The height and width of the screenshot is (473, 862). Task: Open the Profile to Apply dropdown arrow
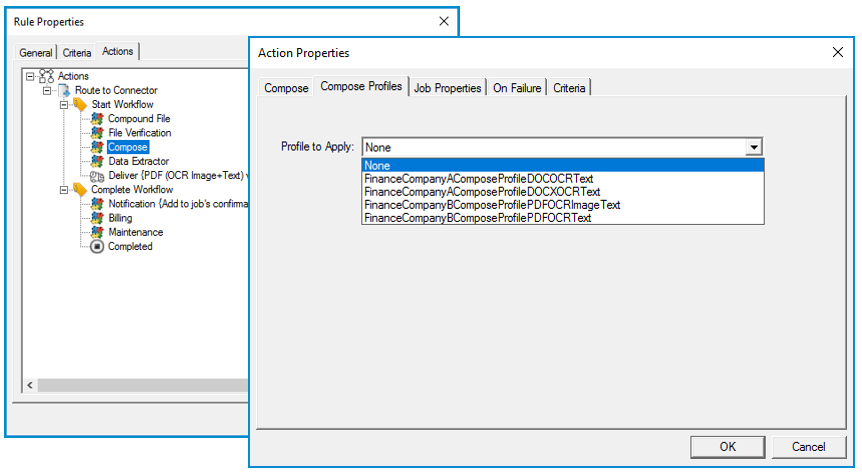tap(754, 147)
